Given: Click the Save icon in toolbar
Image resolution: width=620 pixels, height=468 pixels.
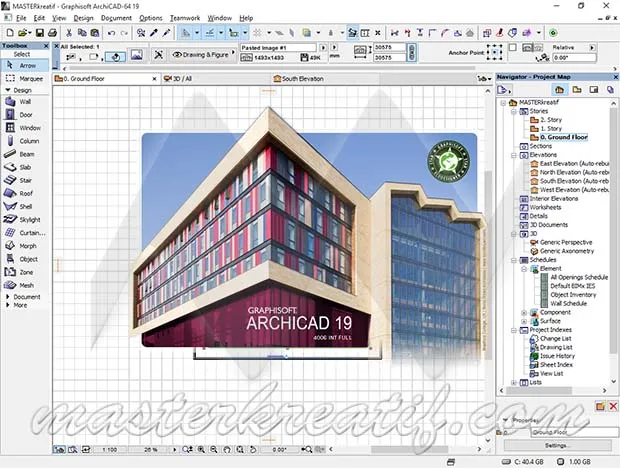Looking at the screenshot, I should (40, 33).
